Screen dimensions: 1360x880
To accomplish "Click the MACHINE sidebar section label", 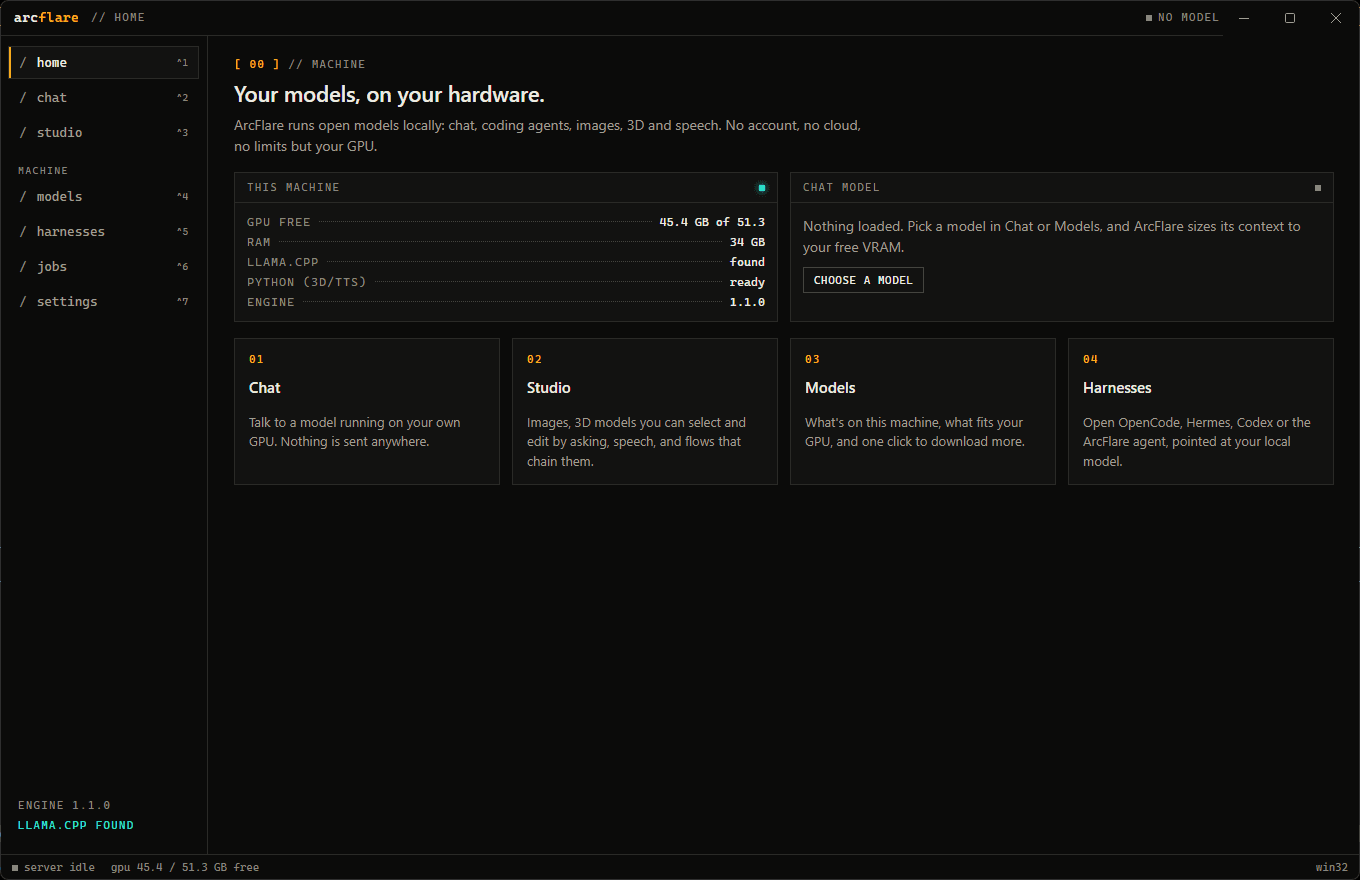I will (43, 171).
